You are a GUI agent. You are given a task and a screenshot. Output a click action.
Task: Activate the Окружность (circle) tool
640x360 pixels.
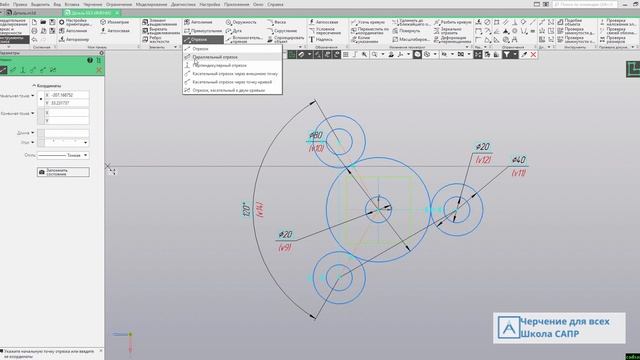coord(241,22)
